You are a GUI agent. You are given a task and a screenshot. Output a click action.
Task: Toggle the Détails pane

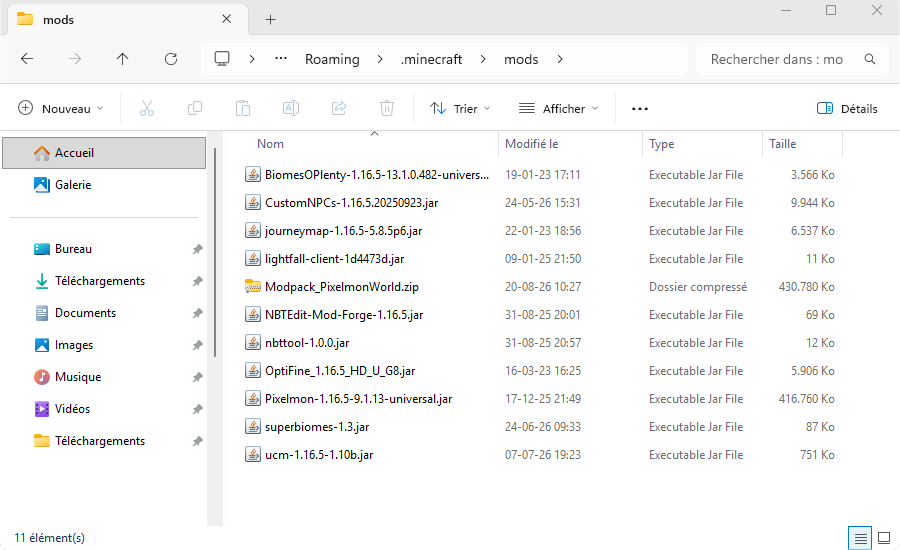coord(847,109)
